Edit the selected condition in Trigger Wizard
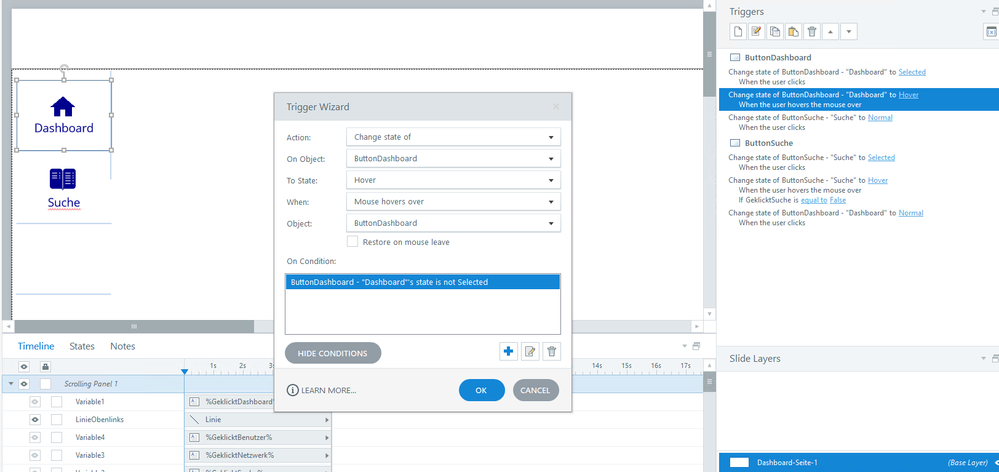This screenshot has height=472, width=999. click(x=529, y=352)
